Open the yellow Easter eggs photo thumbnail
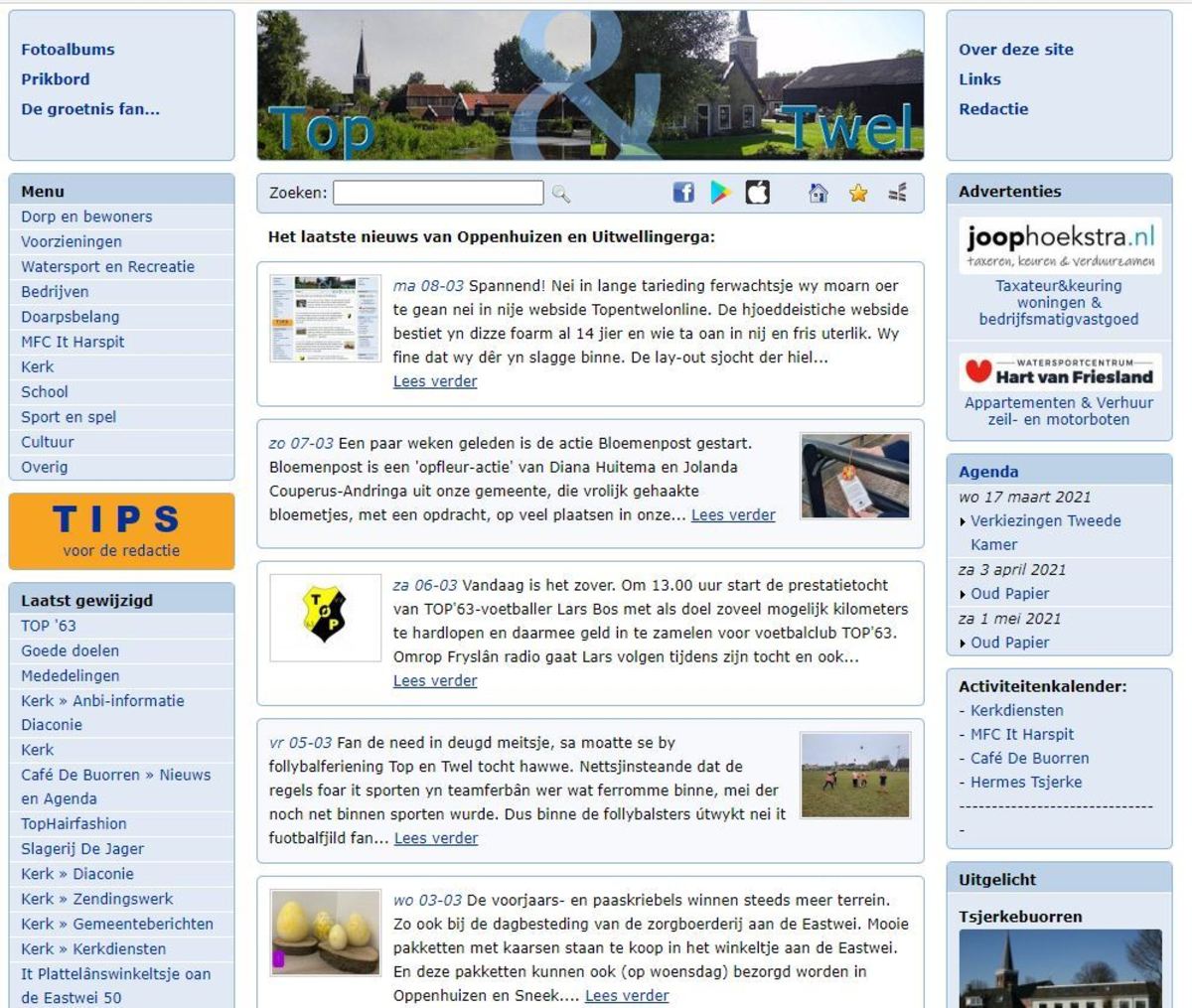 [325, 933]
